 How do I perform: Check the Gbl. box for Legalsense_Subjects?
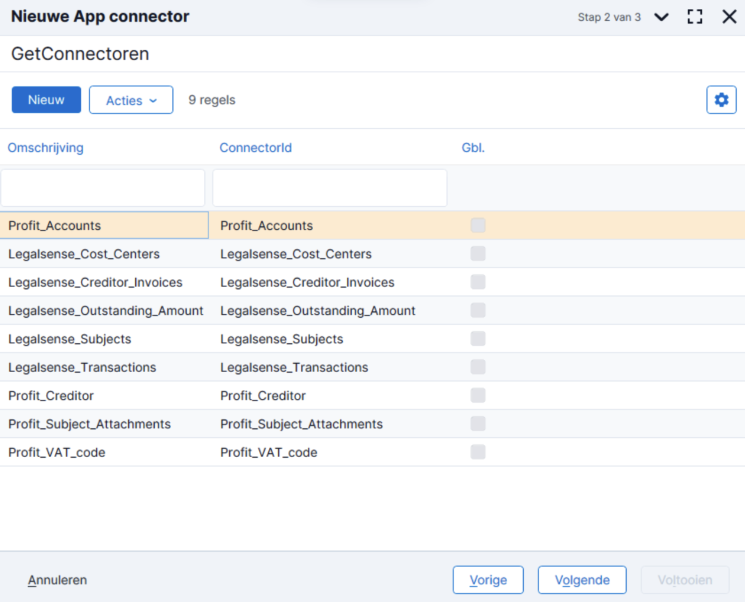click(478, 339)
